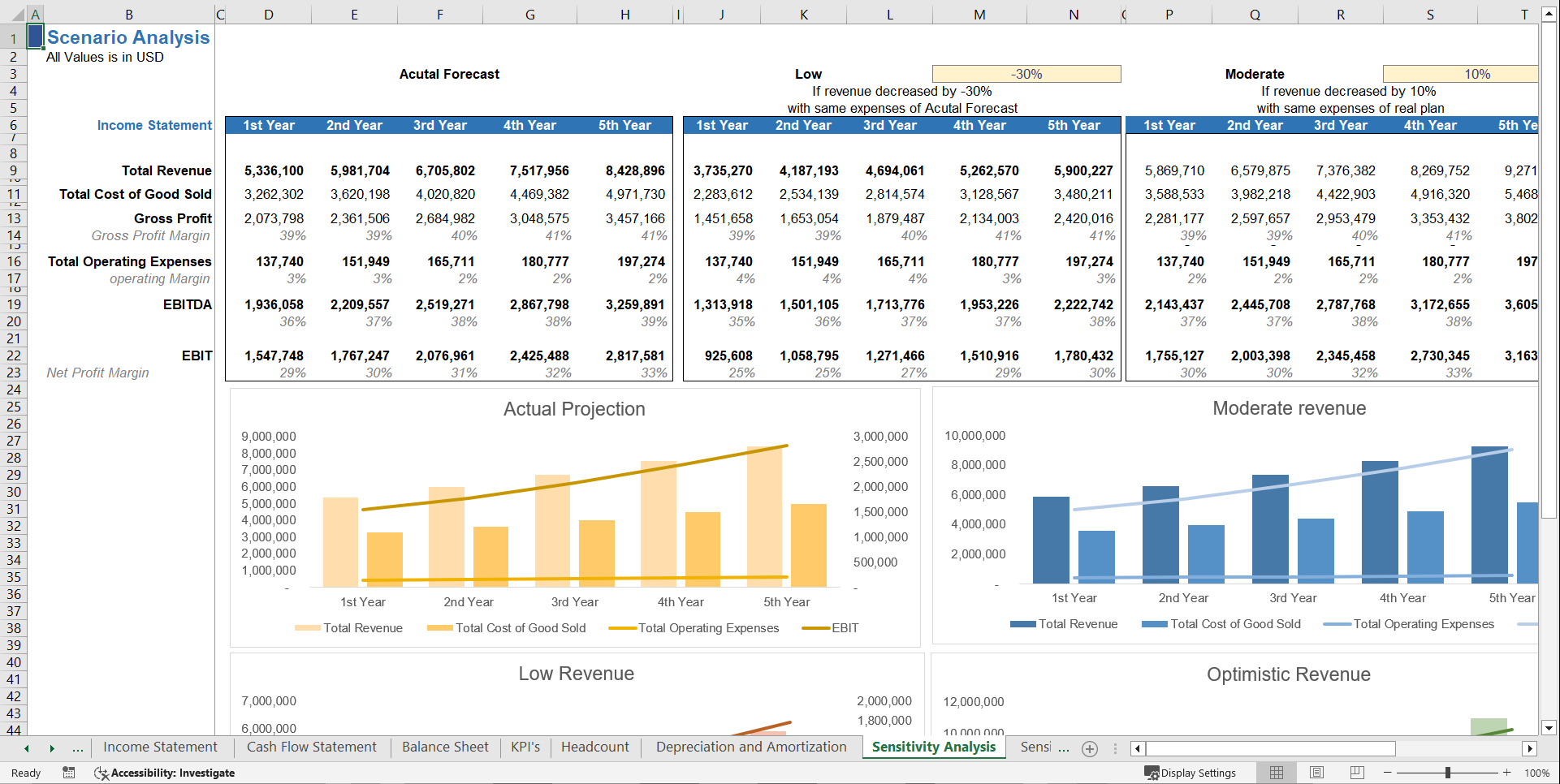1560x784 pixels.
Task: Switch to the Headcount sheet tab
Action: 595,747
